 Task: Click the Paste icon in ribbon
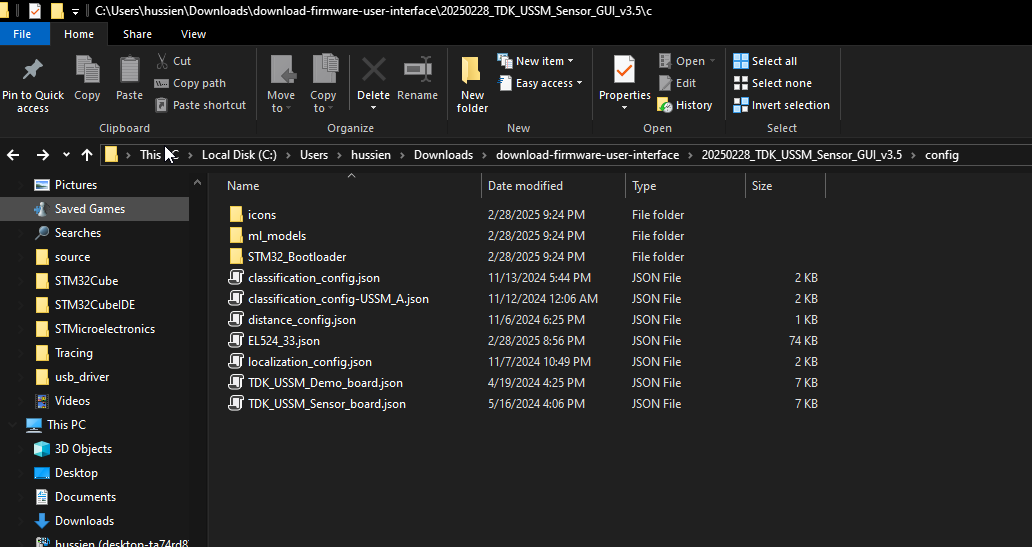[129, 72]
